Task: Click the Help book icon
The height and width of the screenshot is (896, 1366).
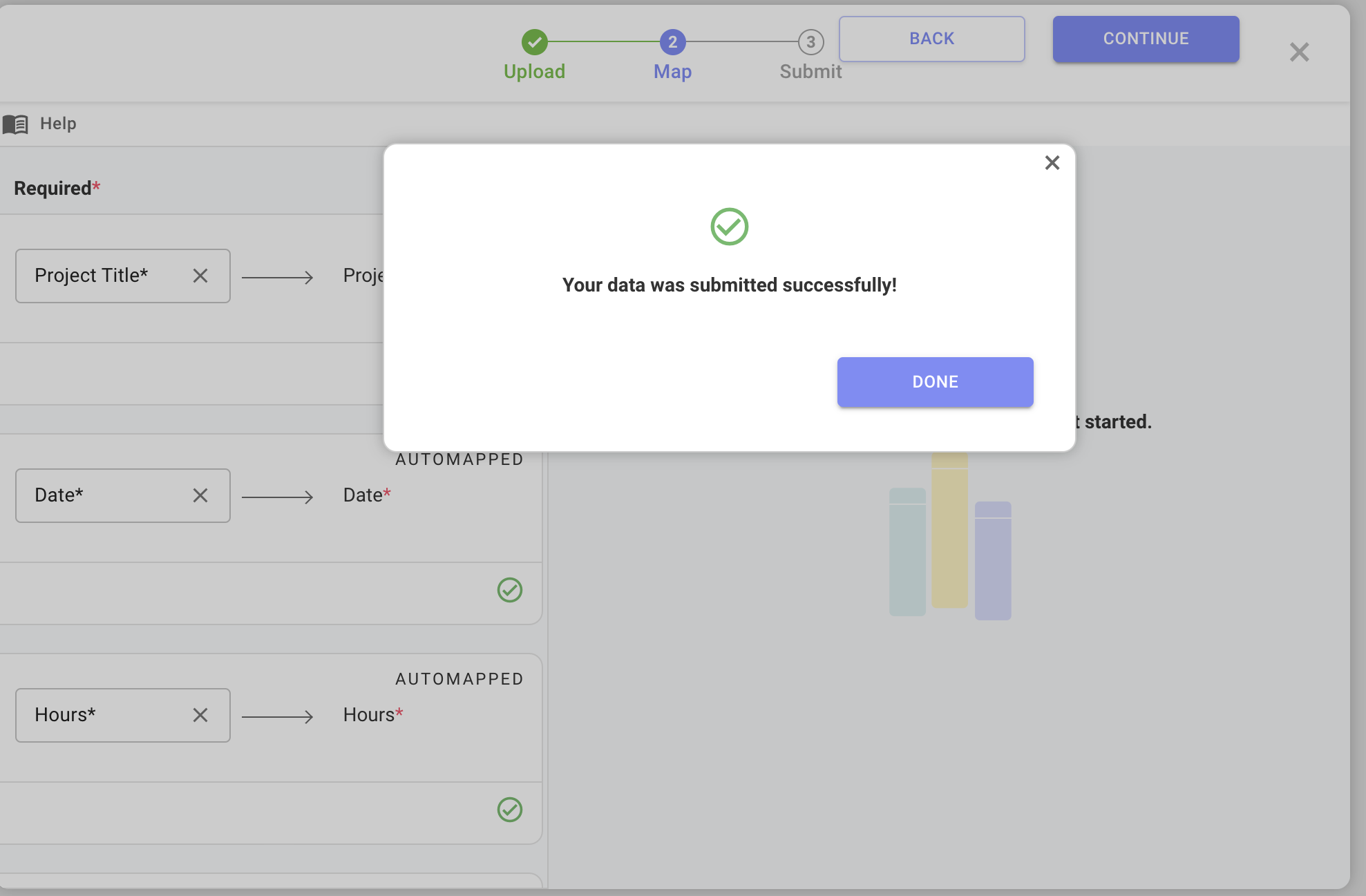Action: coord(15,124)
